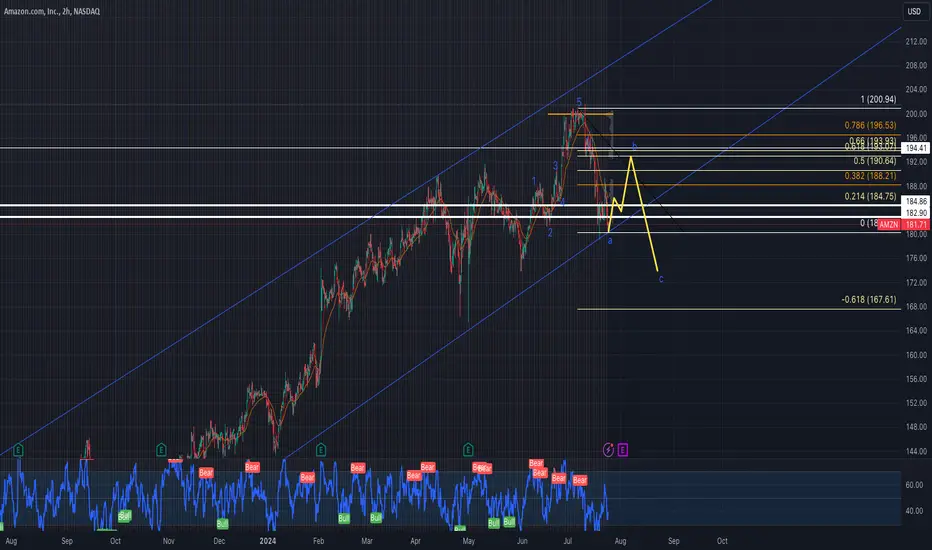
Task: Click the 0.382 (188.21) Fibonacci label
Action: pyautogui.click(x=870, y=176)
